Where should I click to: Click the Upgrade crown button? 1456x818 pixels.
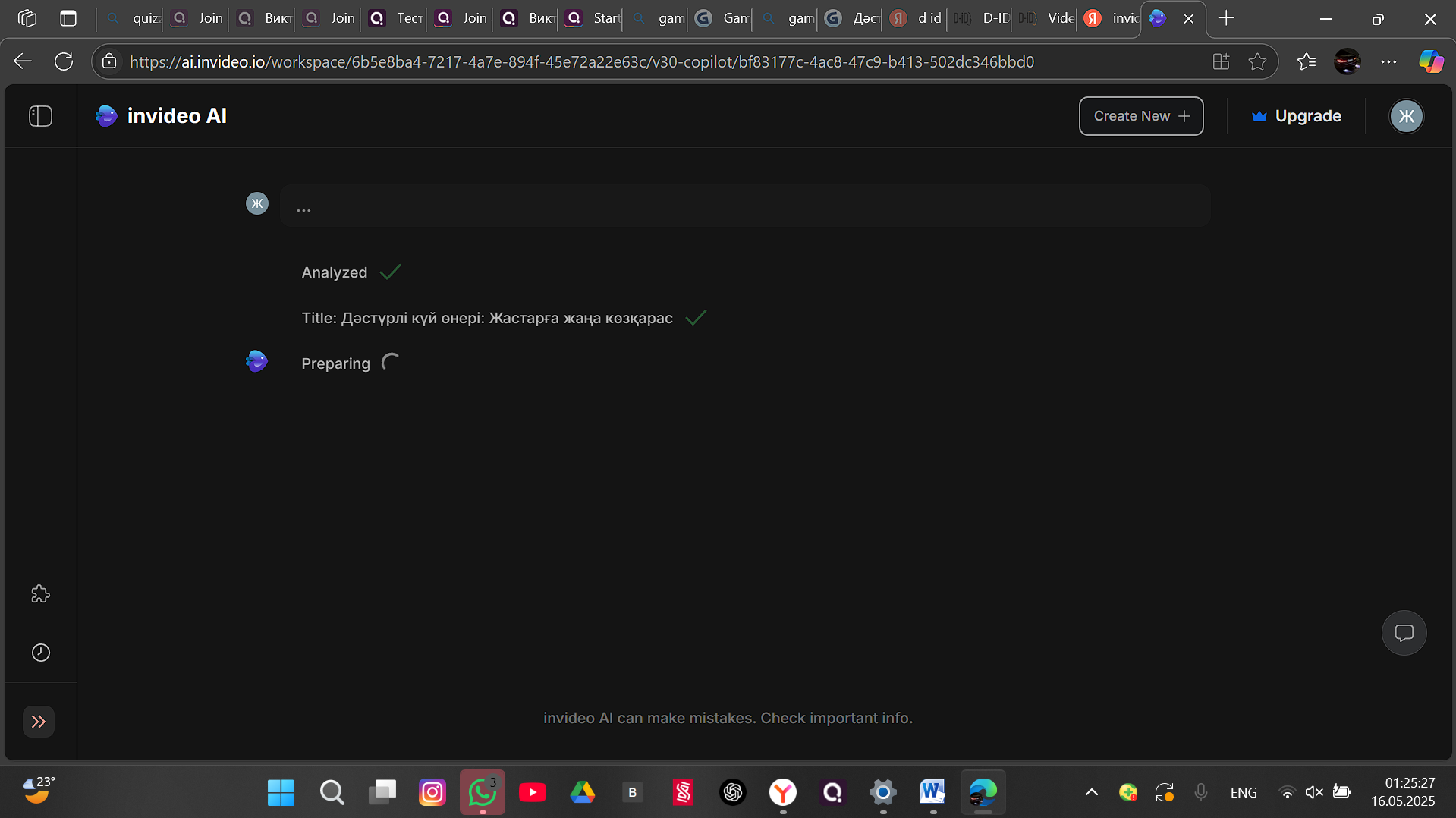(1296, 116)
